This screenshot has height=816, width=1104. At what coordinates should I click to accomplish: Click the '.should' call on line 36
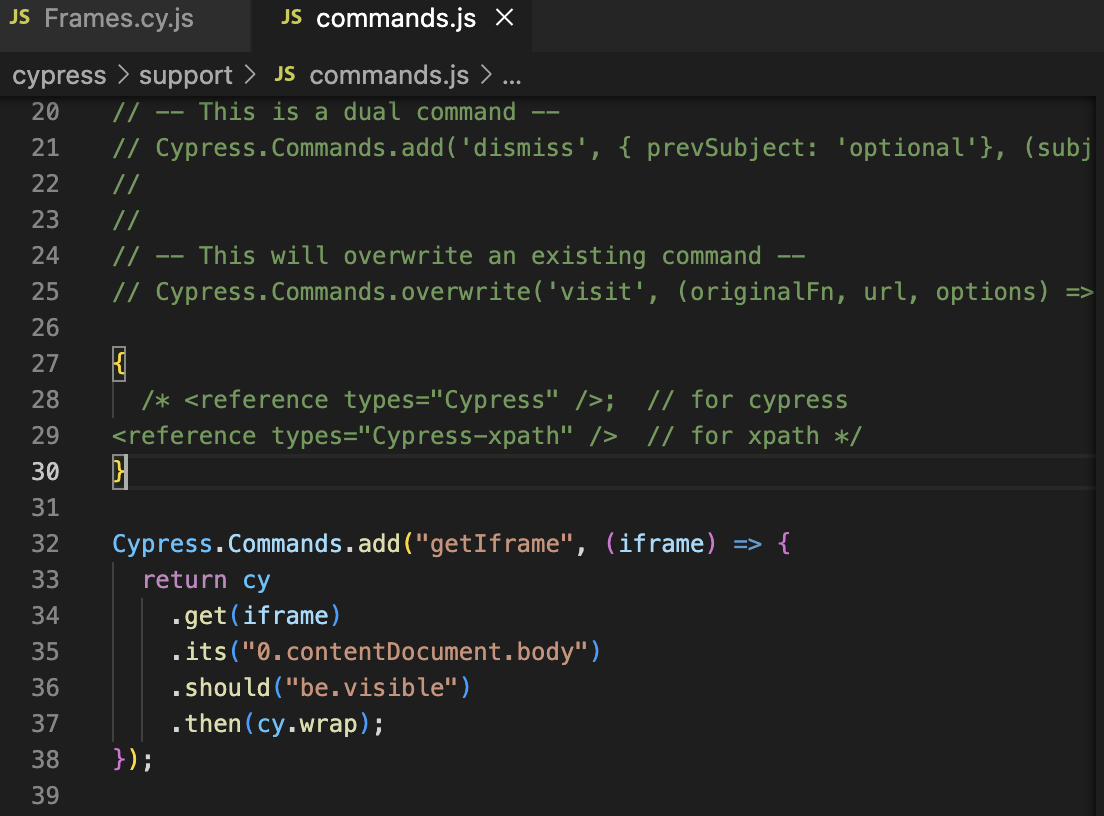tap(220, 687)
